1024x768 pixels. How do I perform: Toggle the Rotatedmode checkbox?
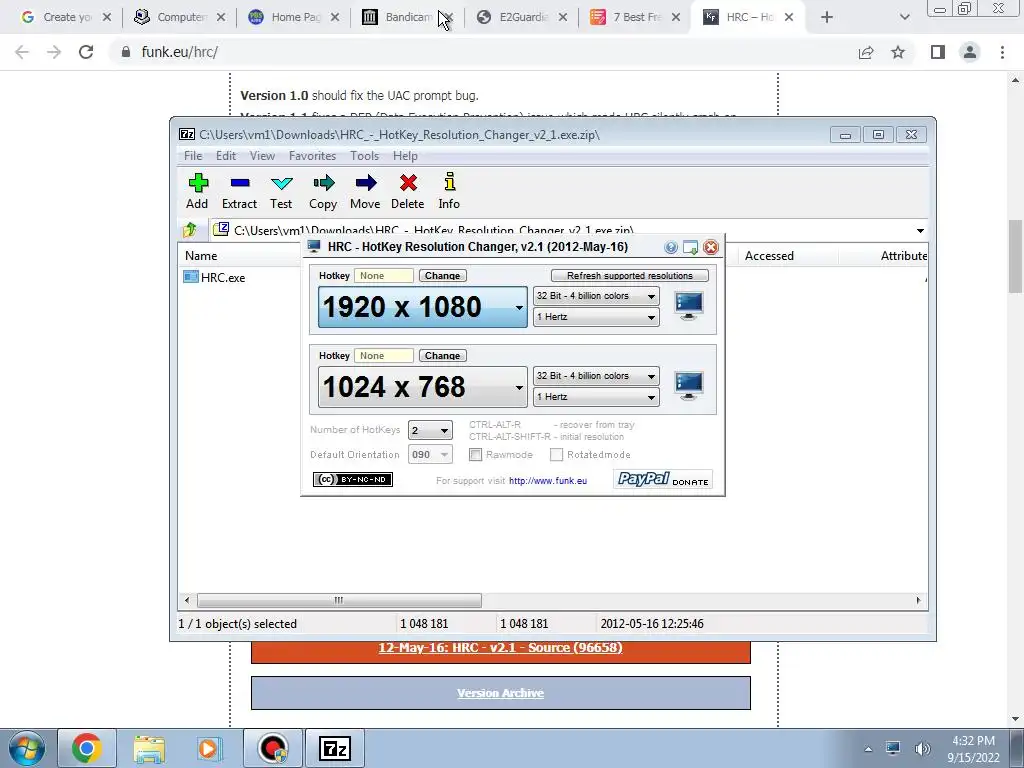pyautogui.click(x=556, y=455)
